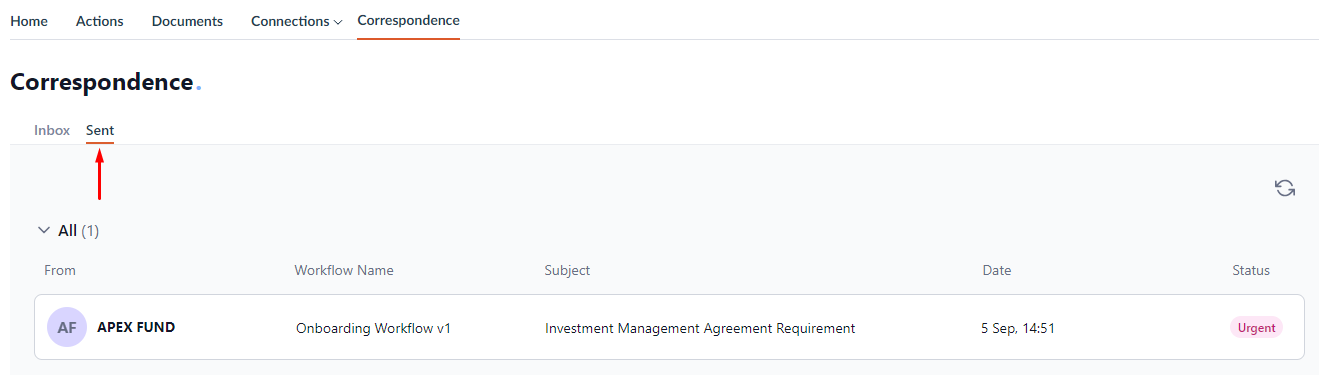Viewport: 1319px width, 375px height.
Task: Switch to the Inbox tab
Action: click(x=52, y=130)
